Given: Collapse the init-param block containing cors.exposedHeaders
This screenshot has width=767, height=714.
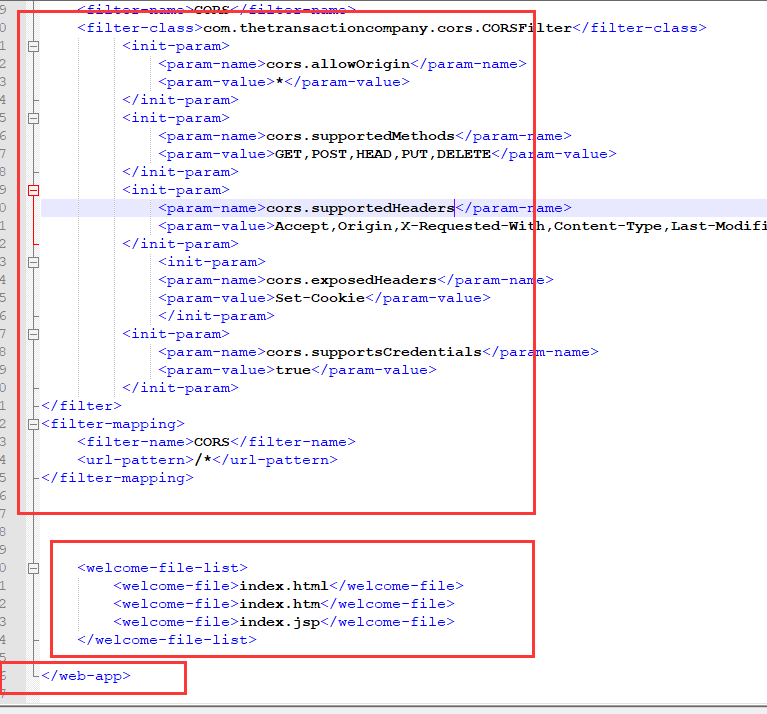Looking at the screenshot, I should tap(33, 263).
